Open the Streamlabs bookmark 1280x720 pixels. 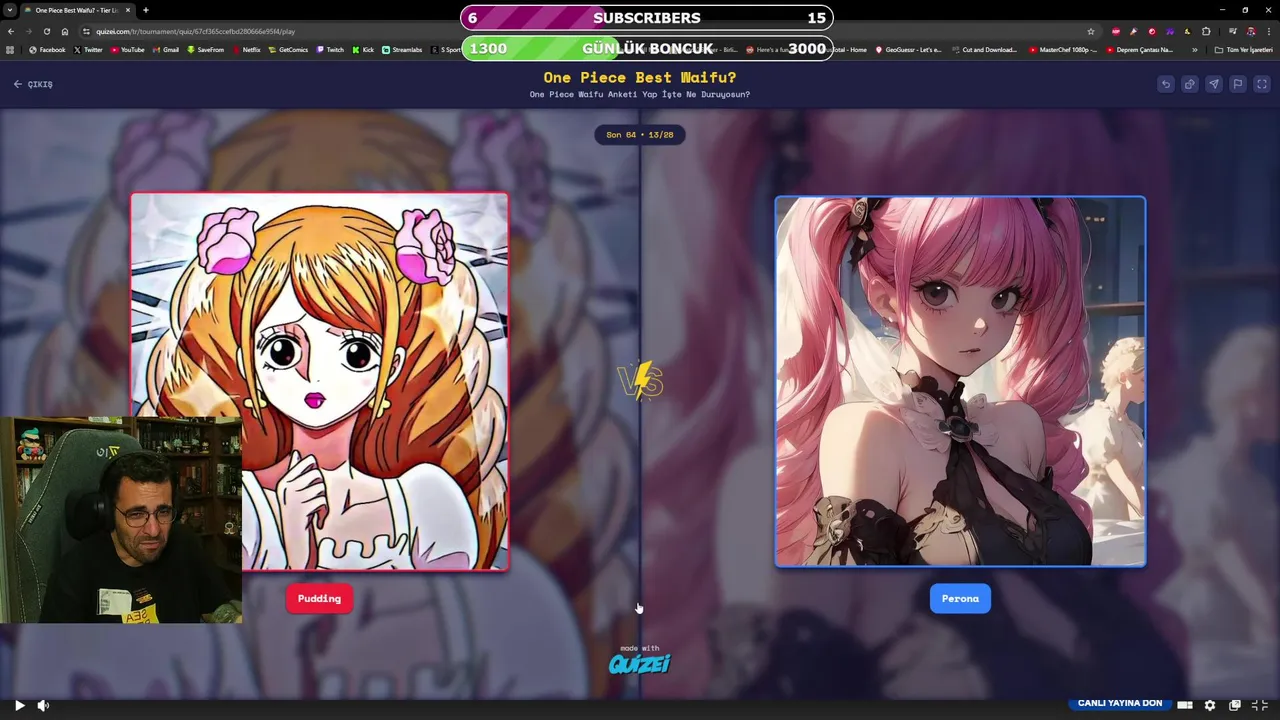point(402,49)
